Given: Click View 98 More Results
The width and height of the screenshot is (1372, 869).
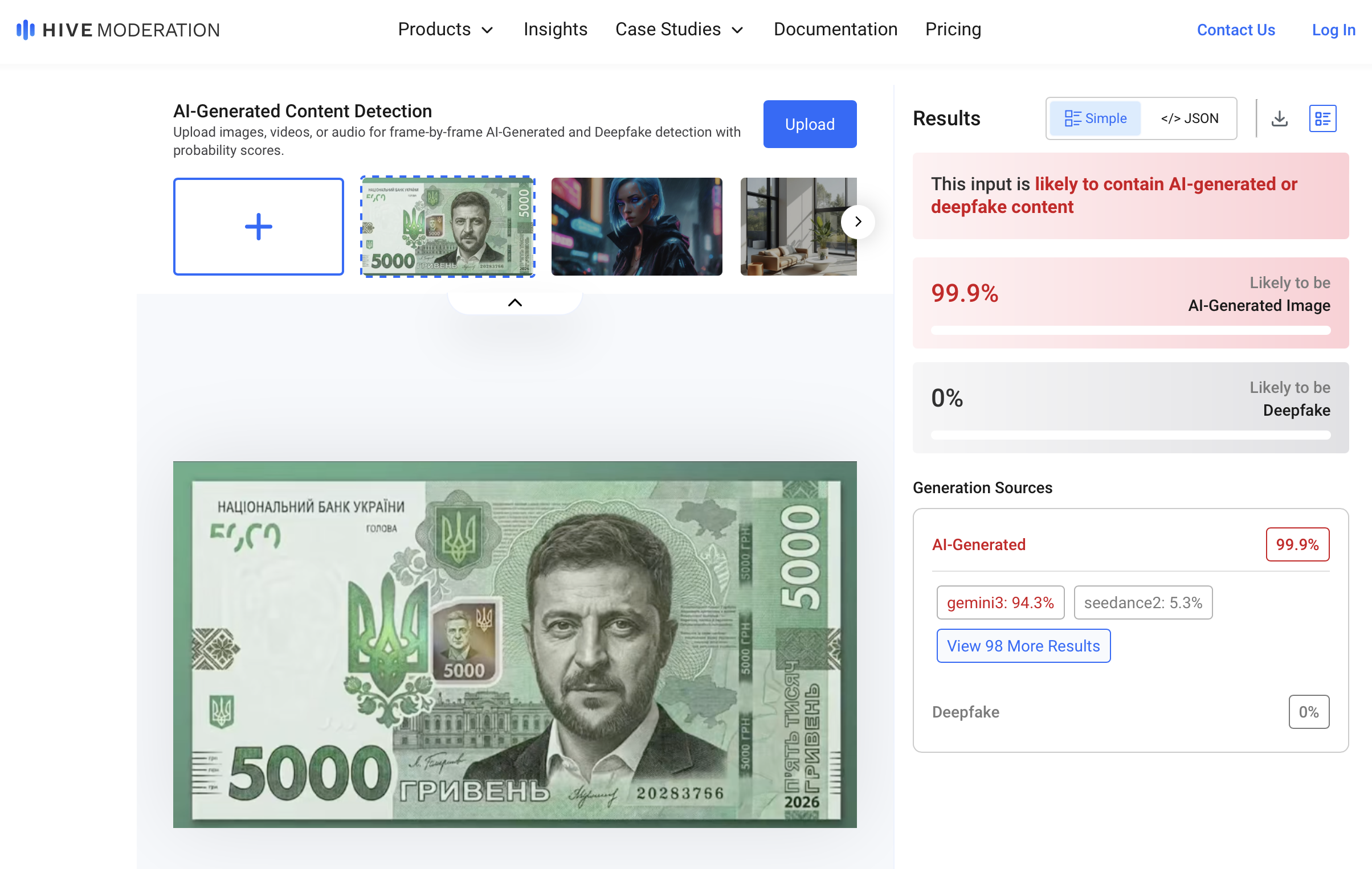Looking at the screenshot, I should pyautogui.click(x=1023, y=646).
